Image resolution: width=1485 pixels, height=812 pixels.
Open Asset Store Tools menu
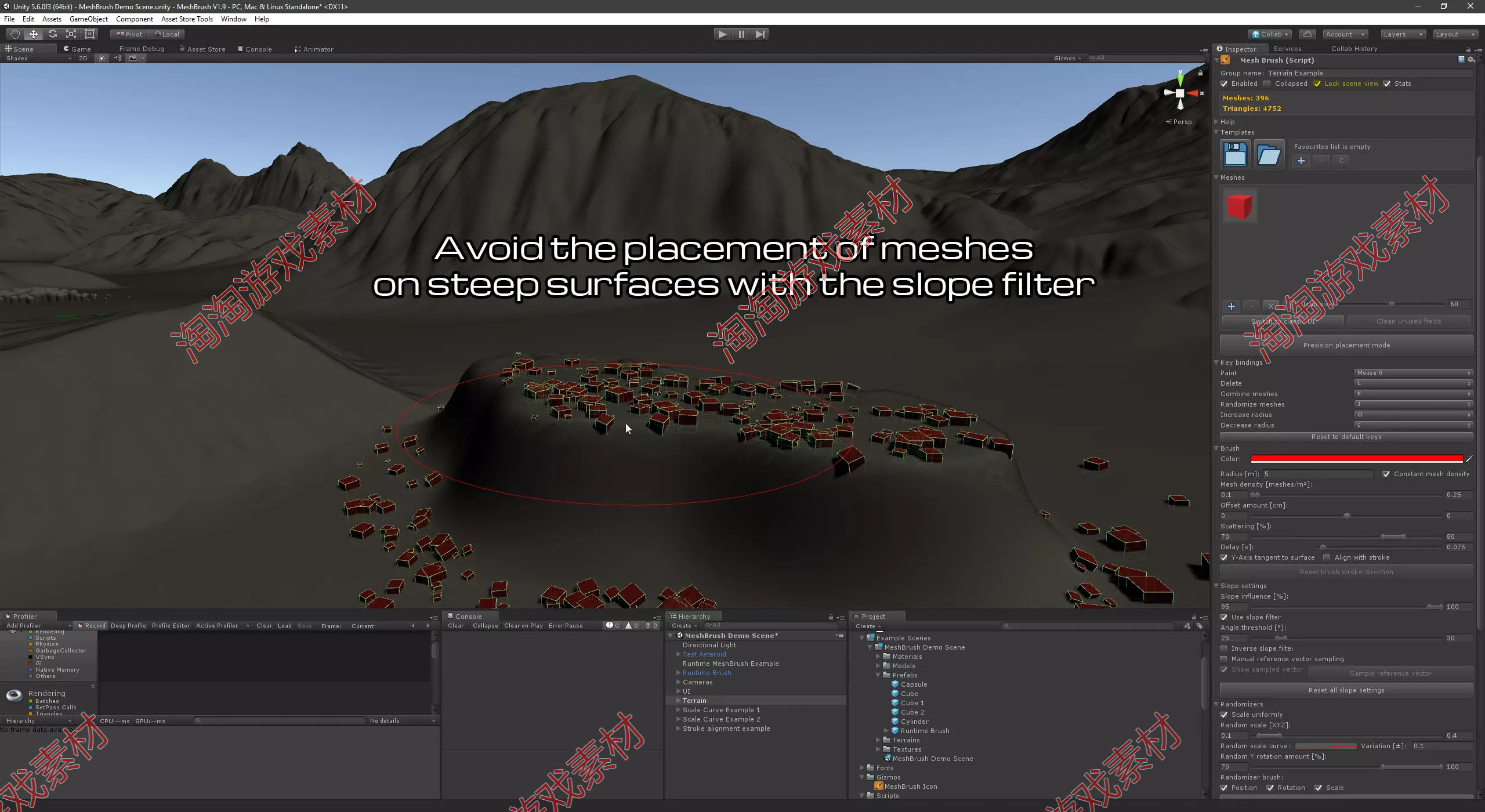tap(187, 19)
